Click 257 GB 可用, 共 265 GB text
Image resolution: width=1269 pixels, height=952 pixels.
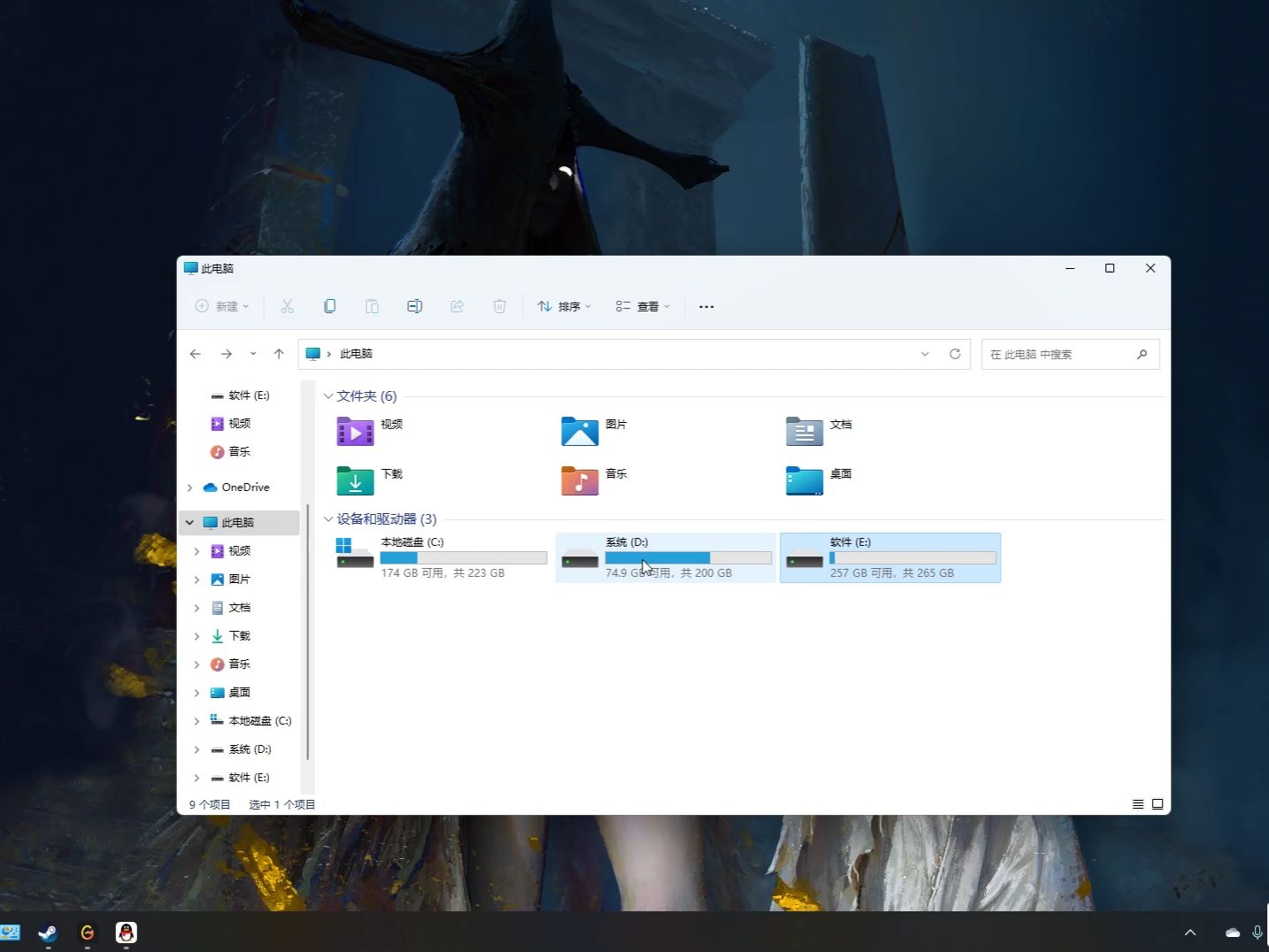pos(892,573)
